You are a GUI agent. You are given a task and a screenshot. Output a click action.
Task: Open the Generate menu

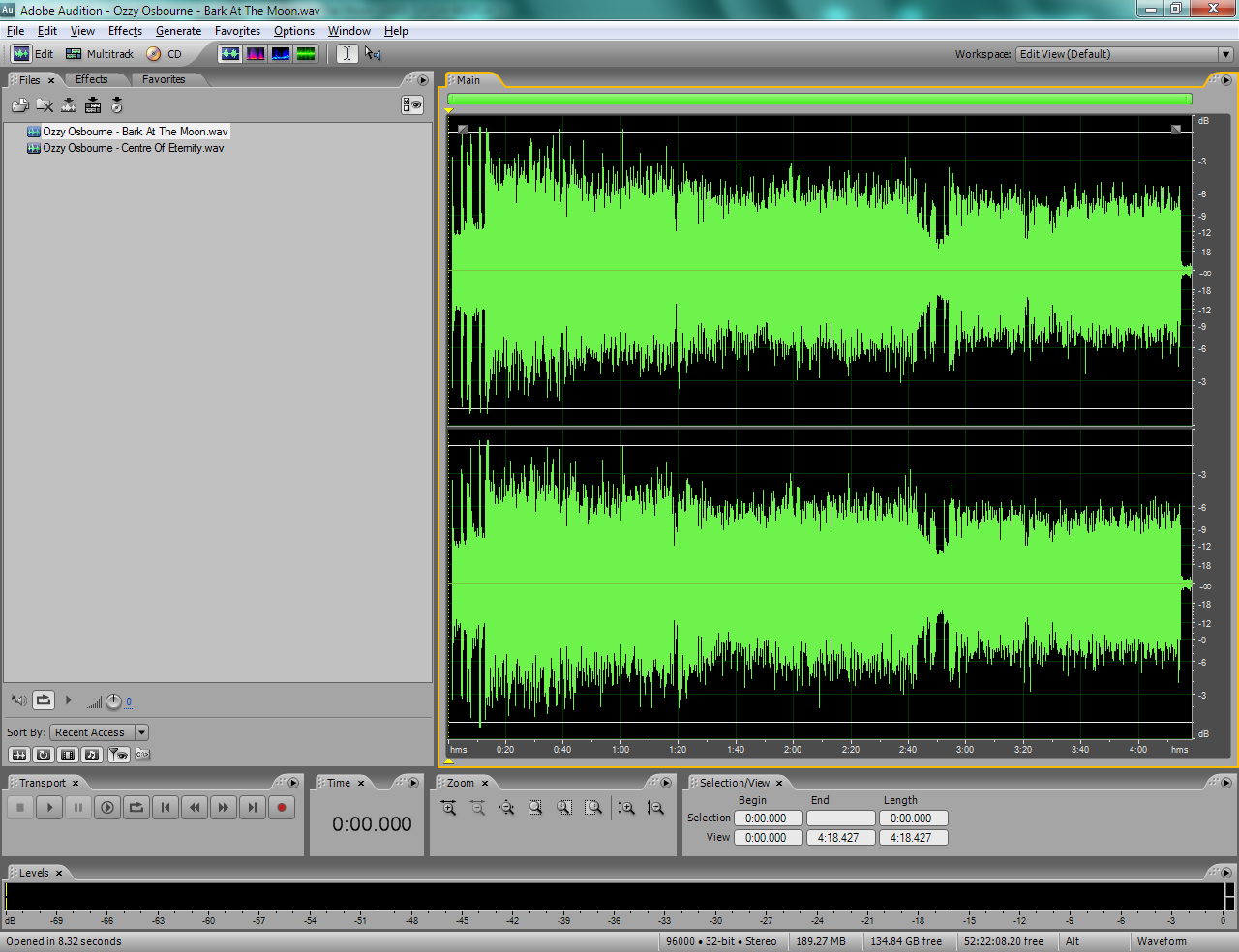pos(178,31)
